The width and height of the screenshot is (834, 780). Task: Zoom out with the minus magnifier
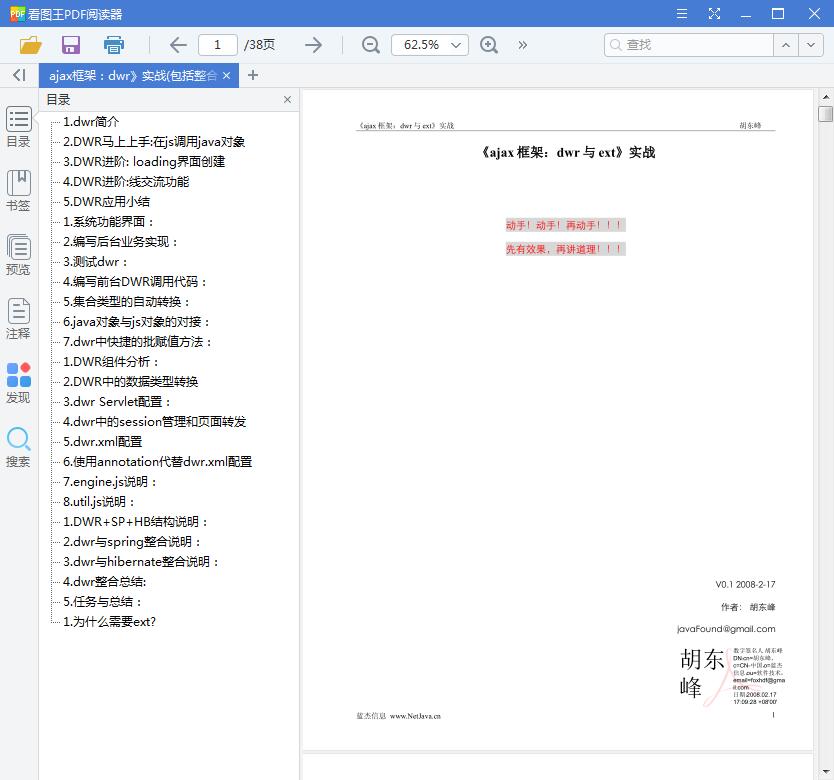[x=370, y=45]
